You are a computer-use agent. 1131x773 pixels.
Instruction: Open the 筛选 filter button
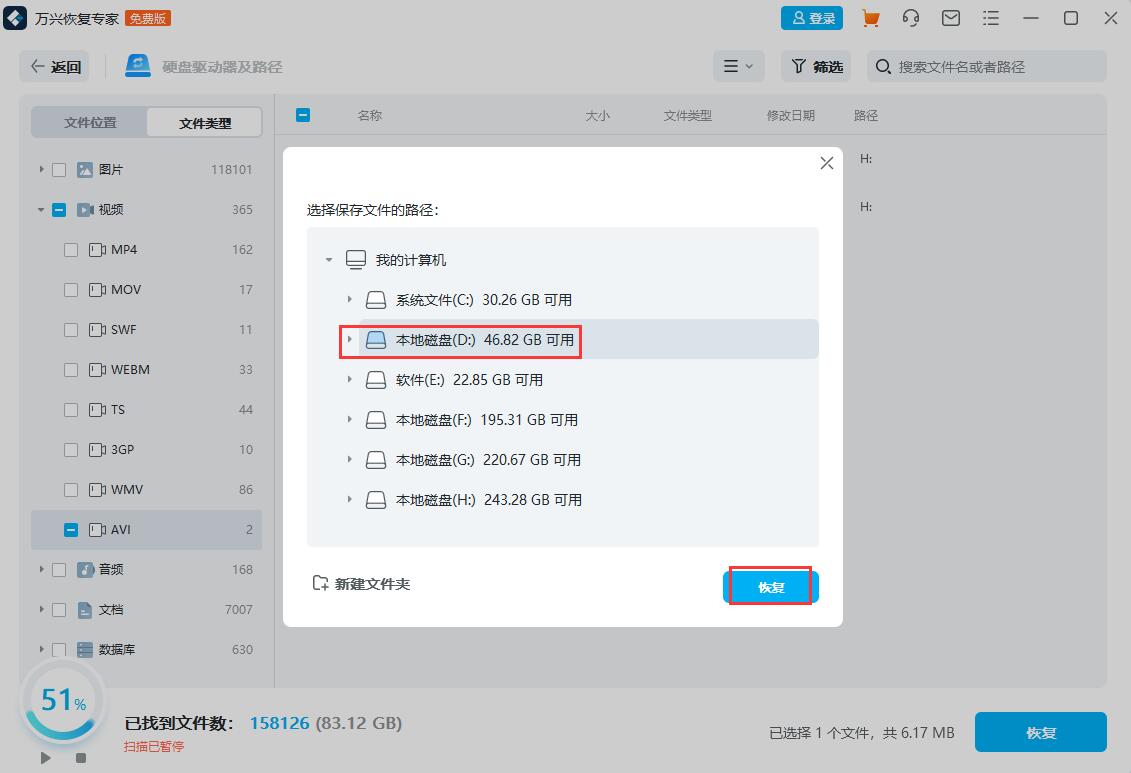coord(817,66)
